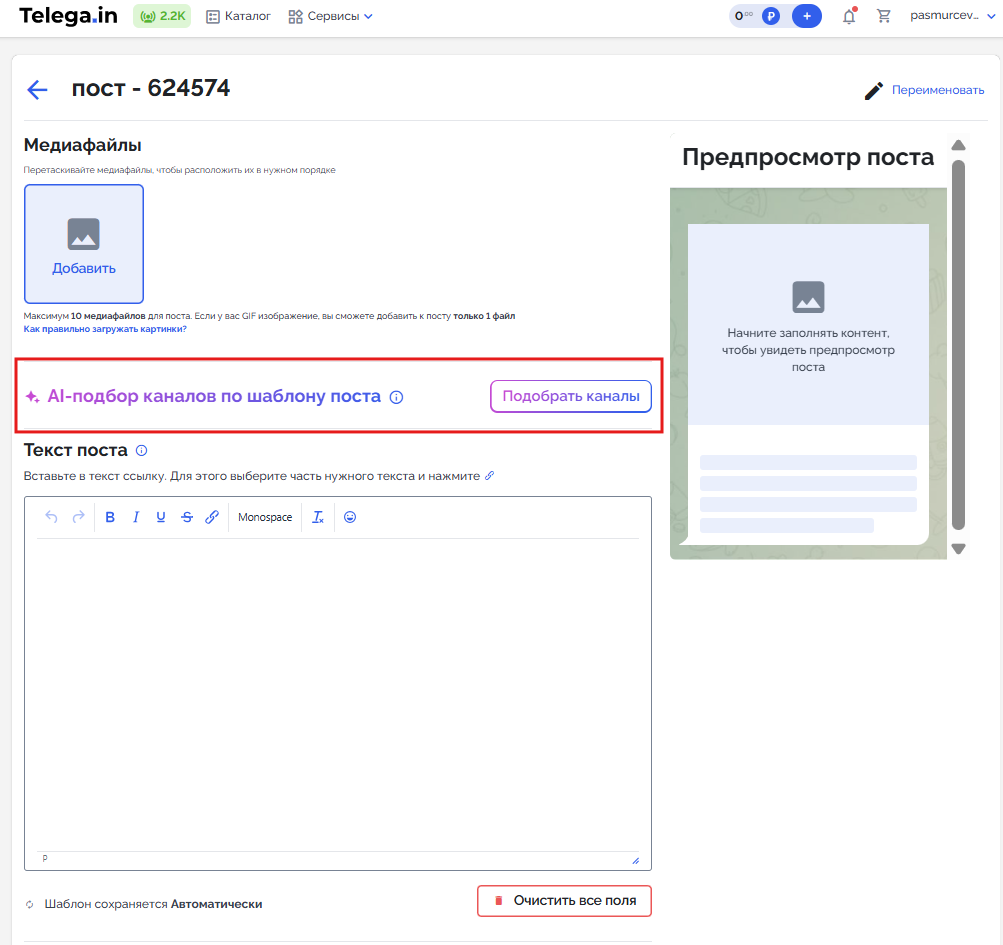Toggle strikethrough formatting
The width and height of the screenshot is (1003, 945).
187,517
